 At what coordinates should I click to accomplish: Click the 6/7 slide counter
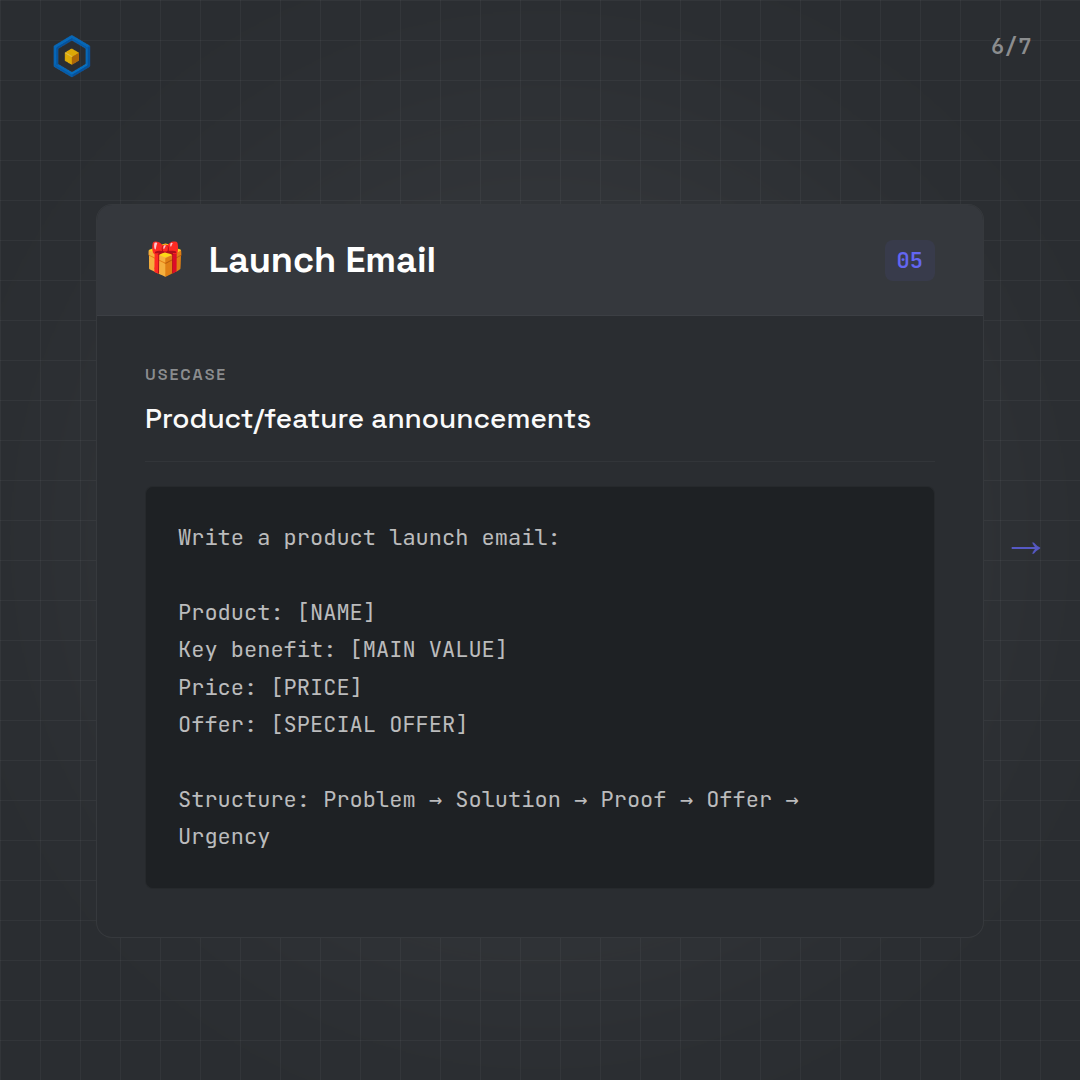point(1011,47)
